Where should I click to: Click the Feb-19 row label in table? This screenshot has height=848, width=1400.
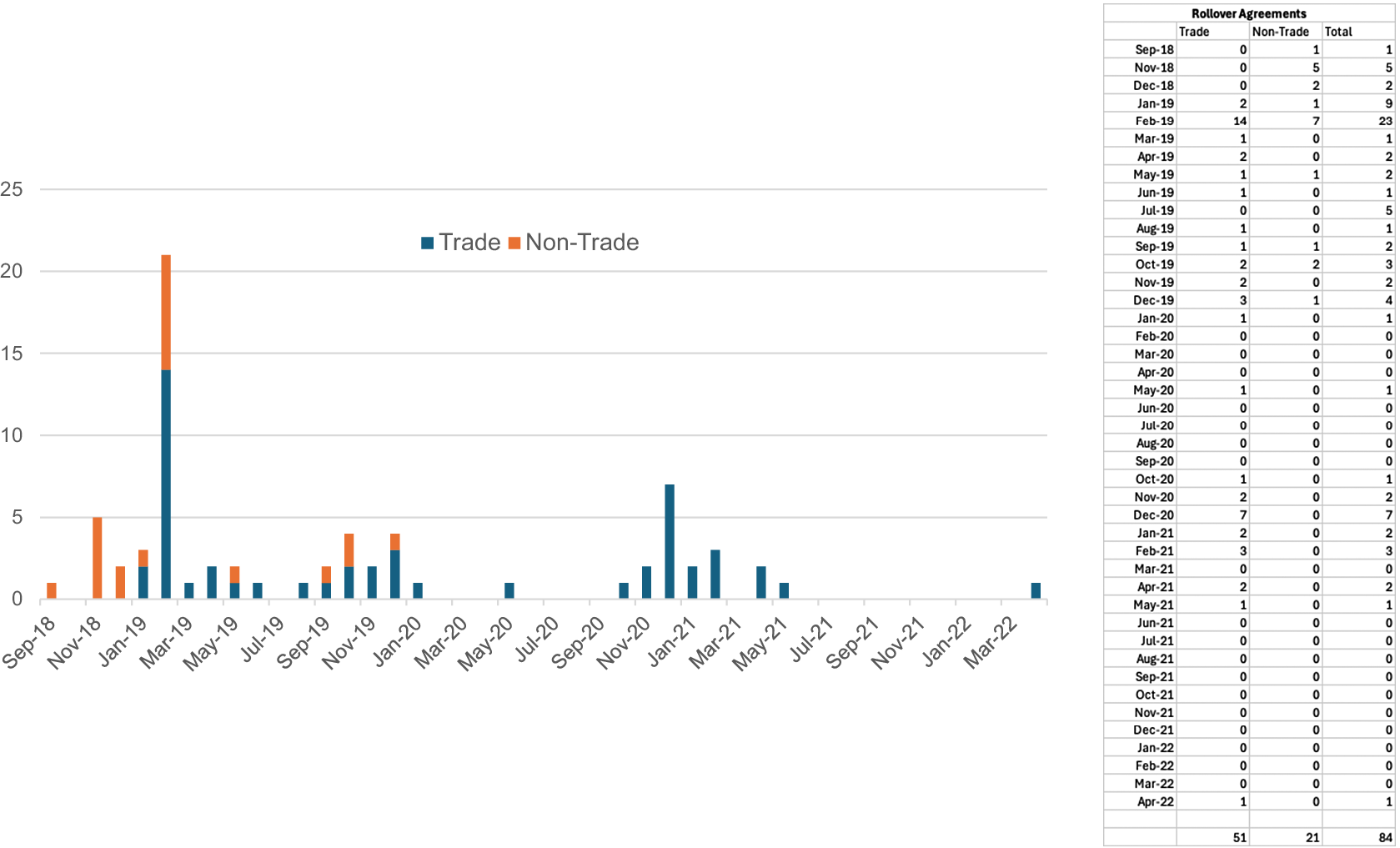point(1154,121)
